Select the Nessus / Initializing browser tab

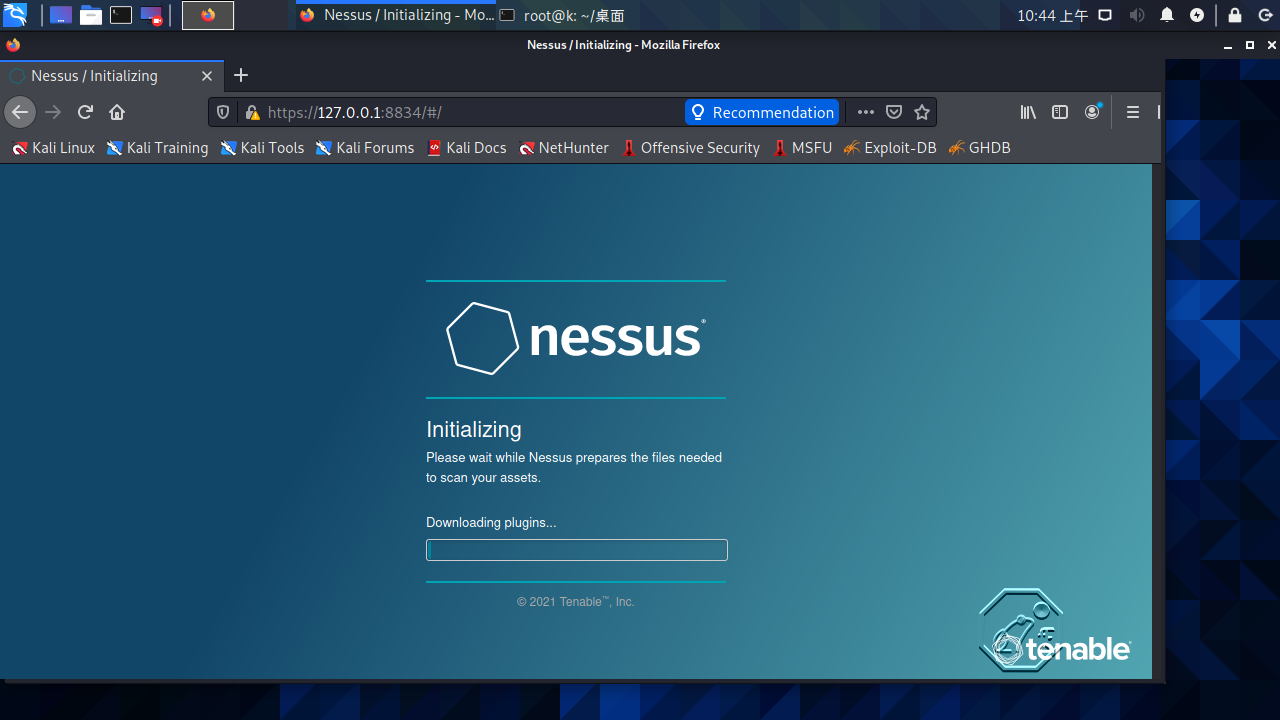coord(110,76)
